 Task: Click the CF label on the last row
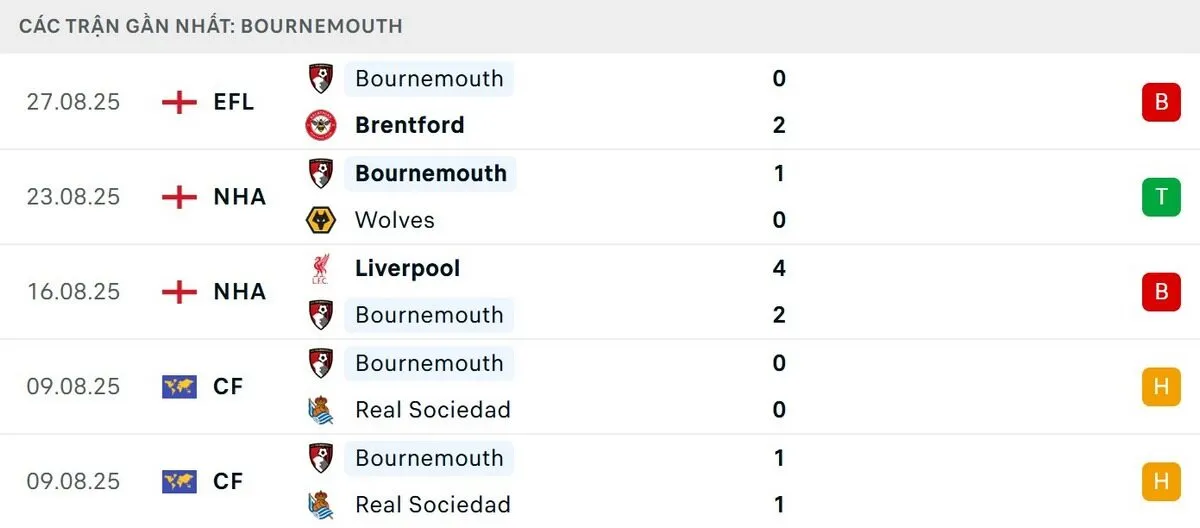[228, 481]
